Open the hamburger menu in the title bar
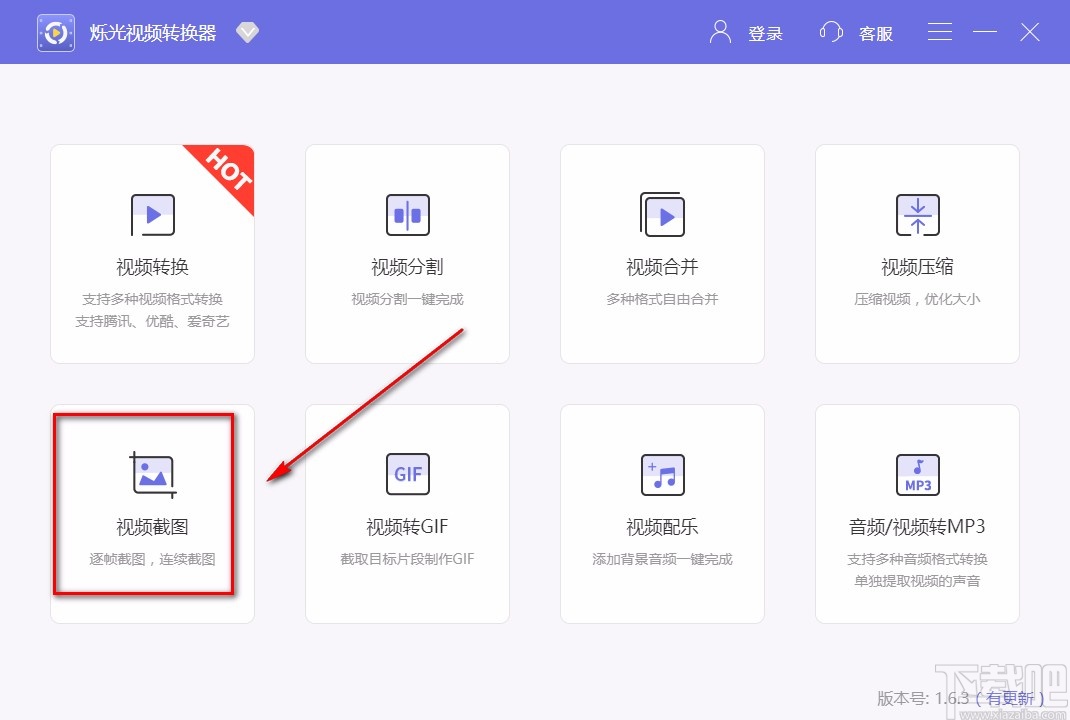This screenshot has height=720, width=1070. 939,31
